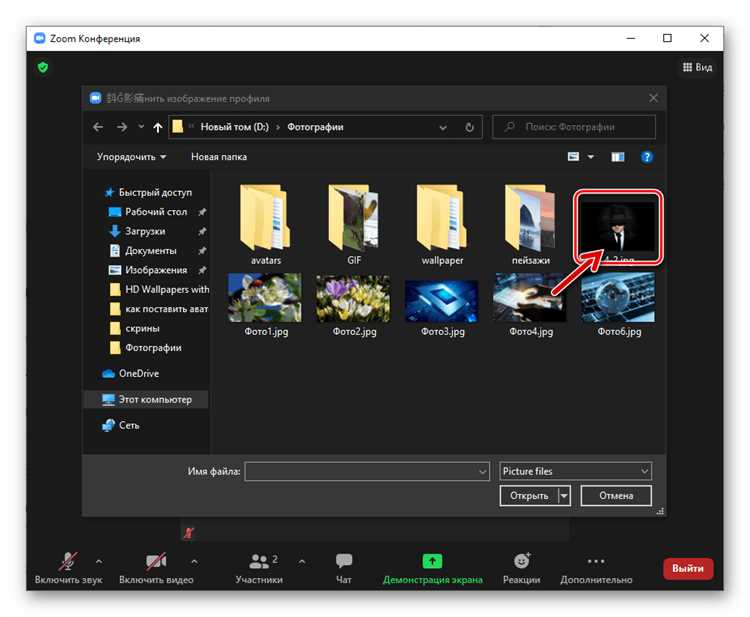This screenshot has height=617, width=750.
Task: Open the Participants list icon
Action: pos(259,561)
